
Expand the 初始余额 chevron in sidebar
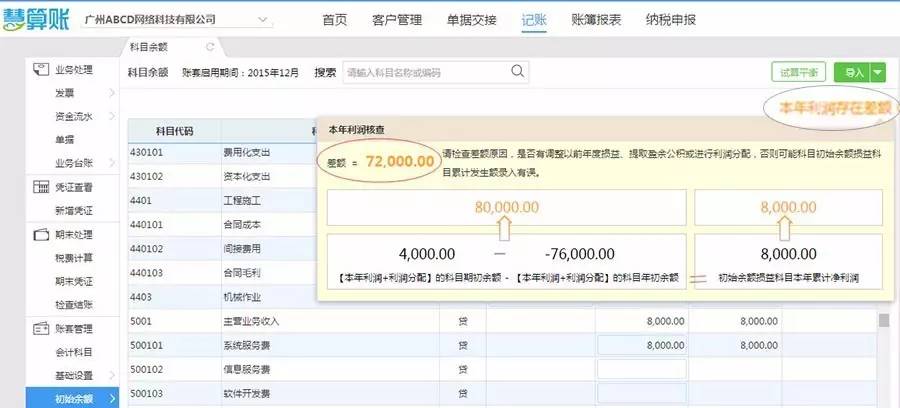(x=112, y=399)
